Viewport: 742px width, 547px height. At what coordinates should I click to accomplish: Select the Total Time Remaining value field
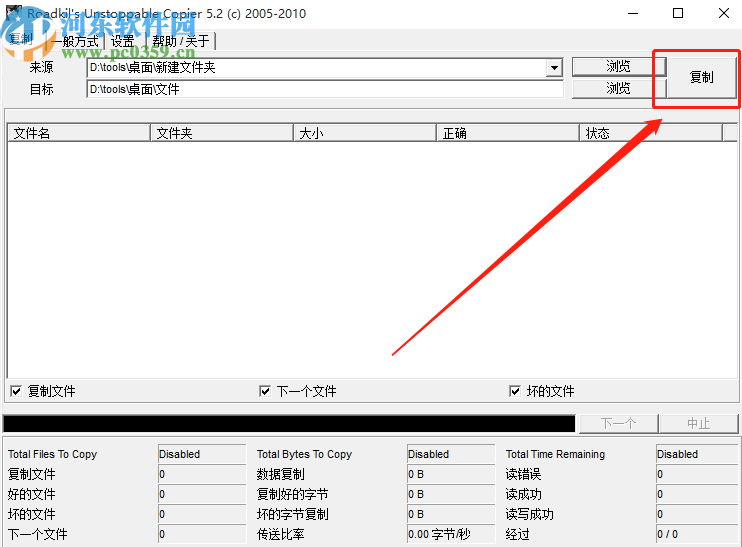(697, 454)
